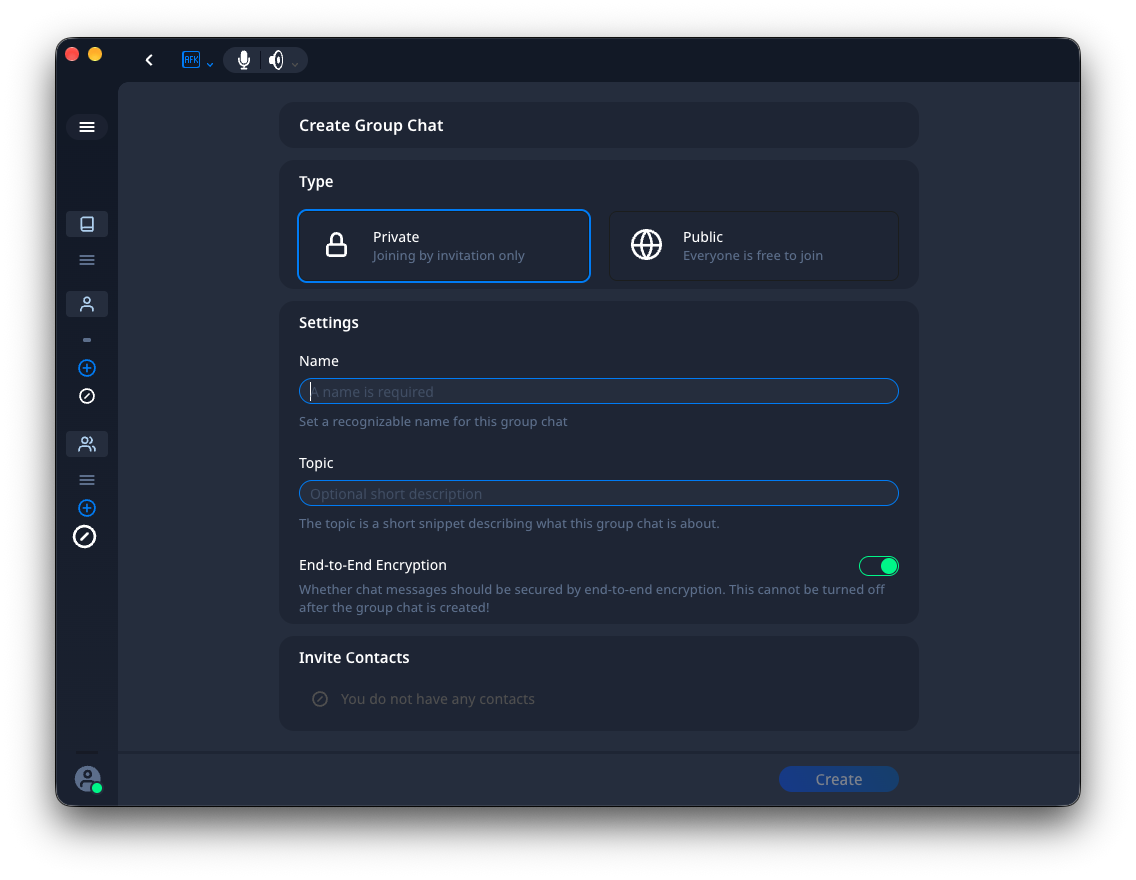Open the main hamburger menu pill in sidebar
This screenshot has height=880, width=1136.
87,127
